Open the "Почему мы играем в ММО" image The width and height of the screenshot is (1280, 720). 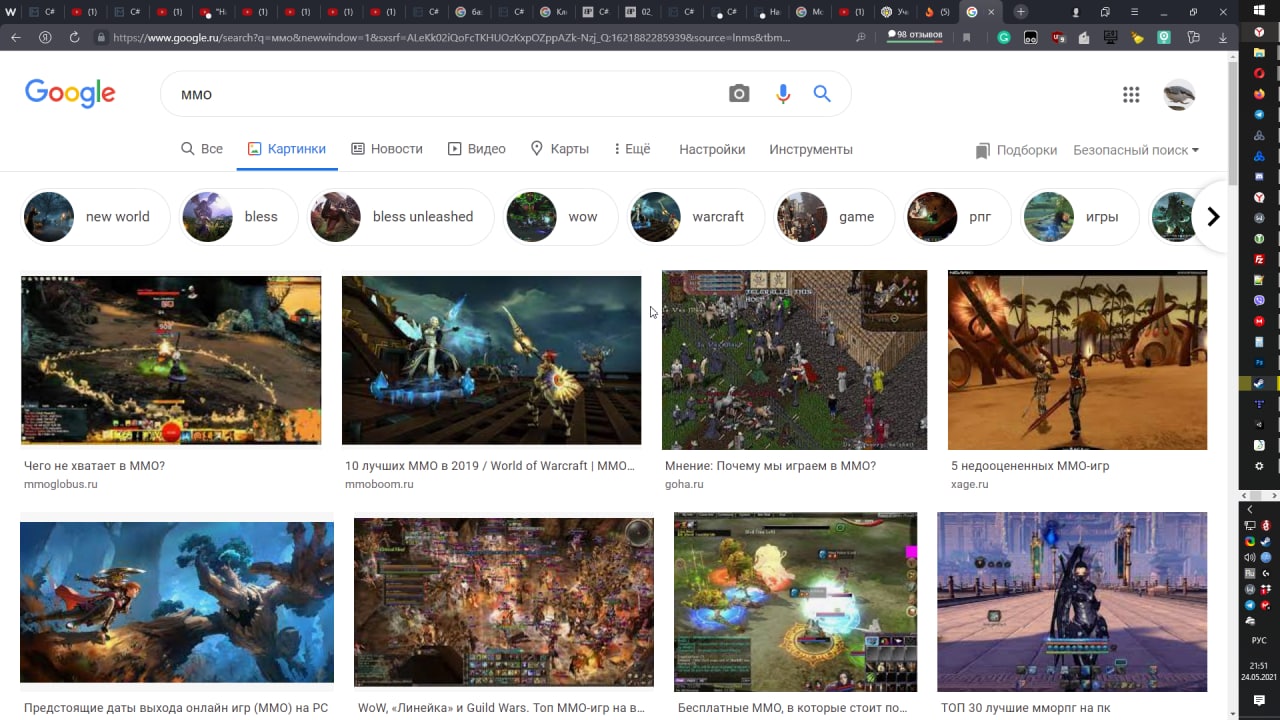coord(794,360)
